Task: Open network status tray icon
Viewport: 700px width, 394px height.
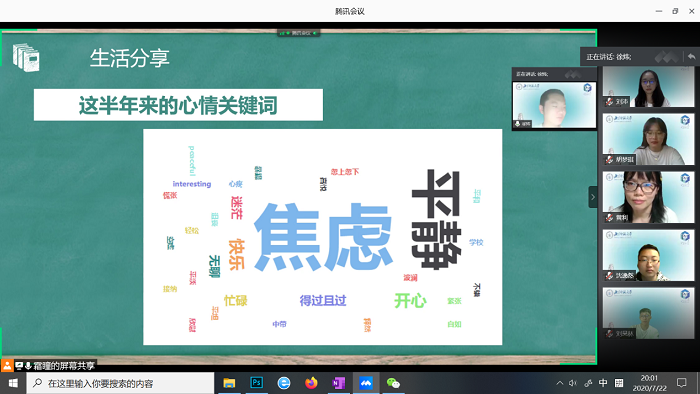Action: click(x=588, y=383)
